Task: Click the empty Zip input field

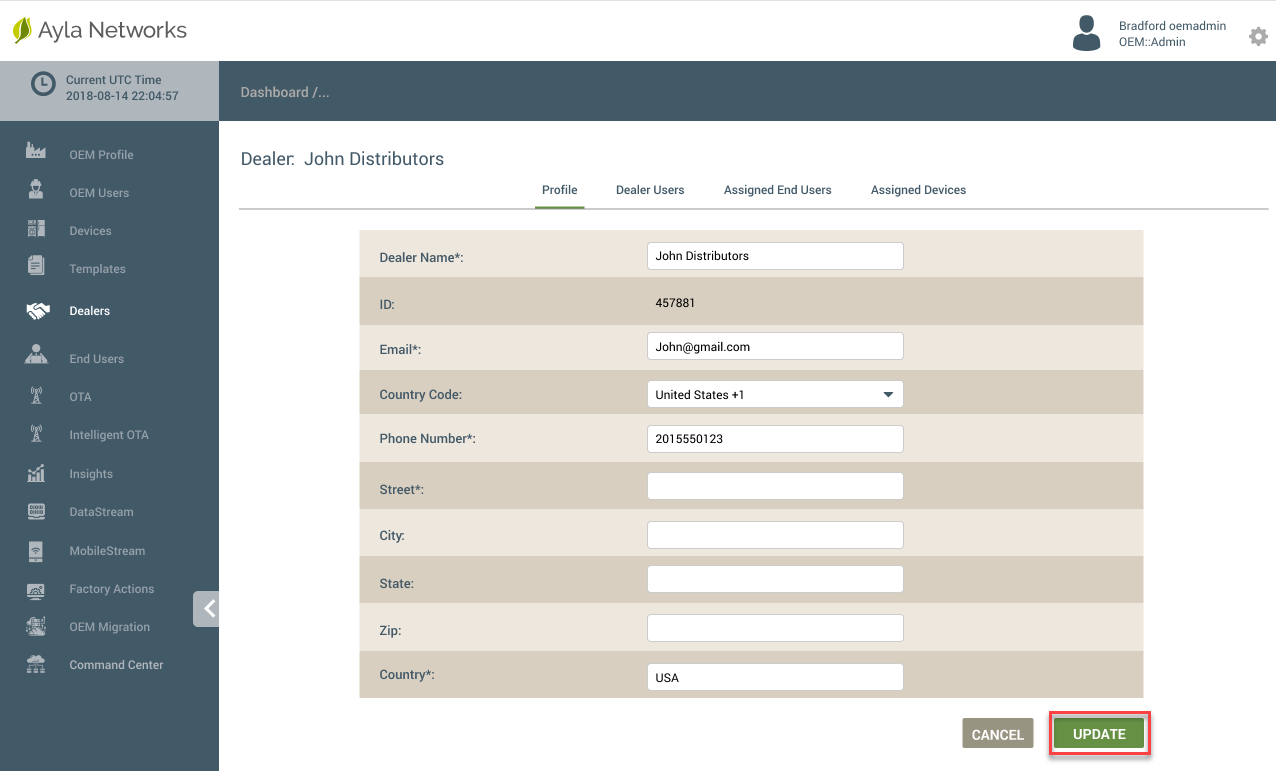Action: tap(775, 628)
